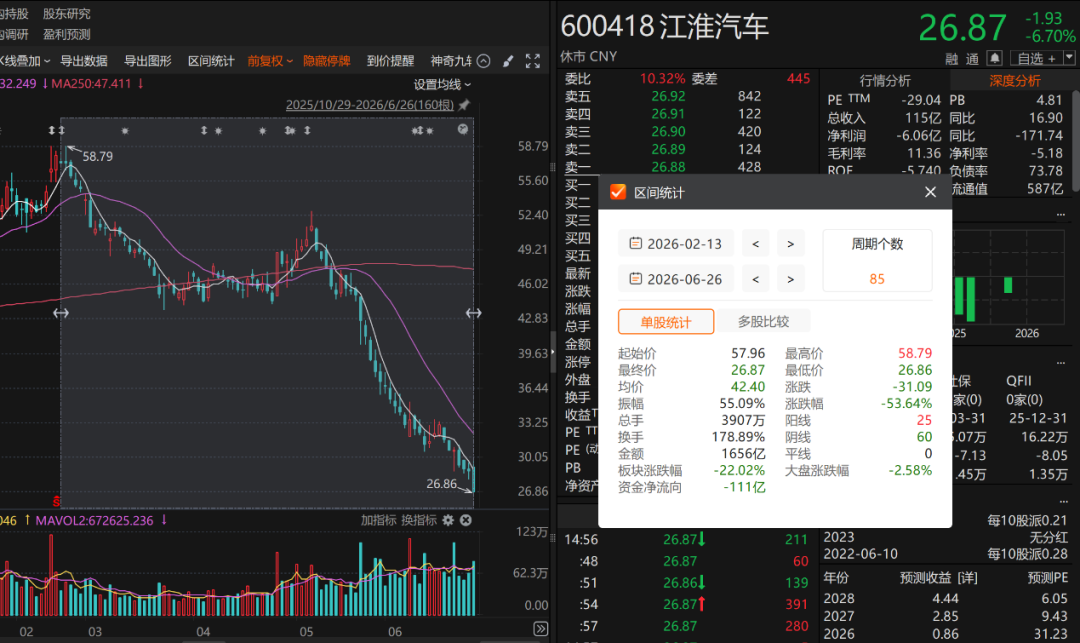1080x643 pixels.
Task: Click the 600418 江淮汽车 stock title
Action: 664,27
